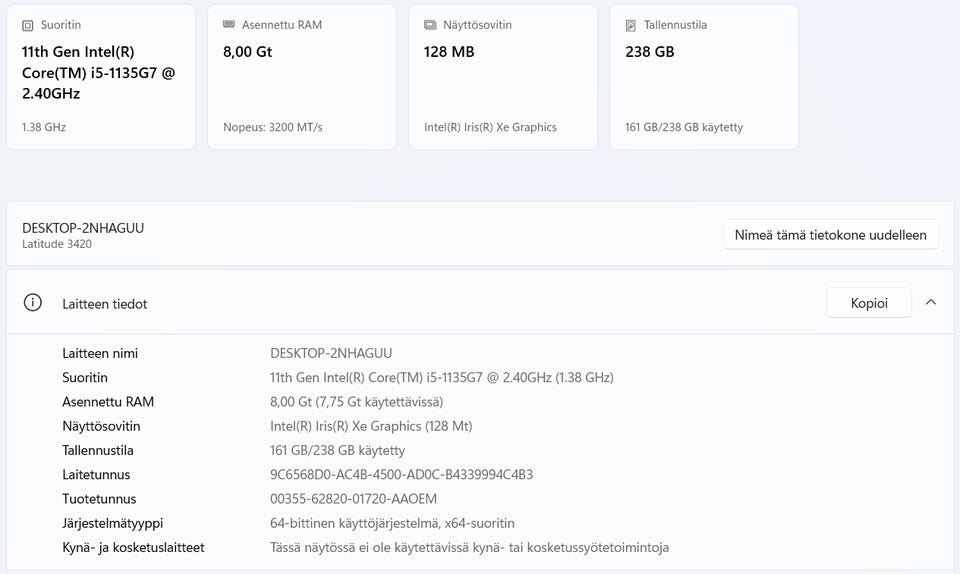Click the Tuotetunnus label
960x574 pixels.
99,499
